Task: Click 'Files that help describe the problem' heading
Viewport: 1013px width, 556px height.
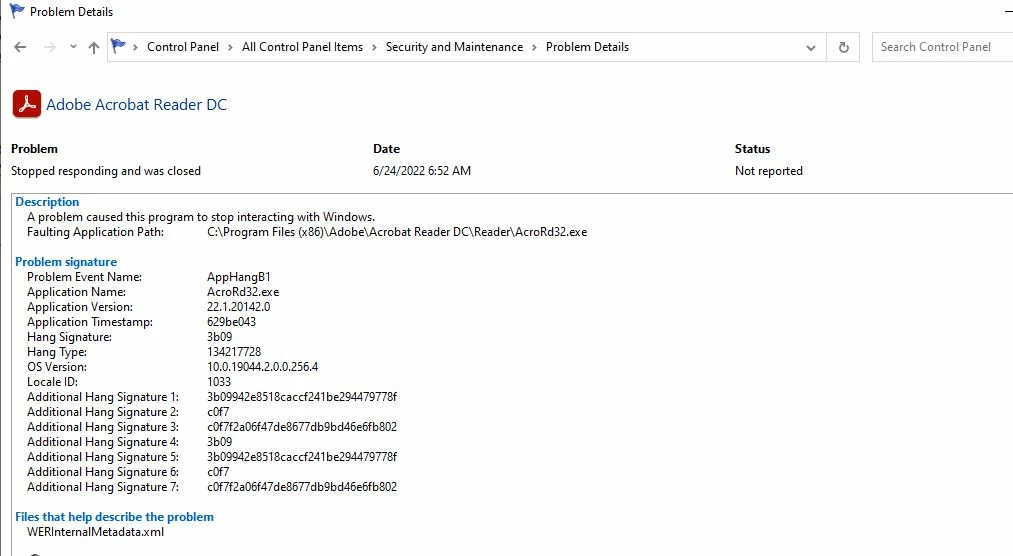Action: pyautogui.click(x=114, y=517)
